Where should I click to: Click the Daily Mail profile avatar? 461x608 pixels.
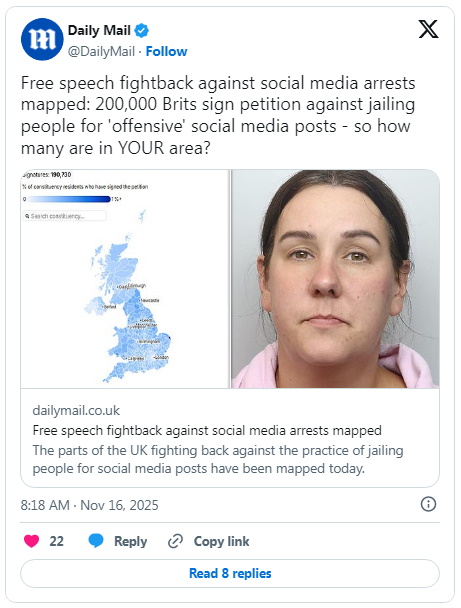pyautogui.click(x=42, y=39)
